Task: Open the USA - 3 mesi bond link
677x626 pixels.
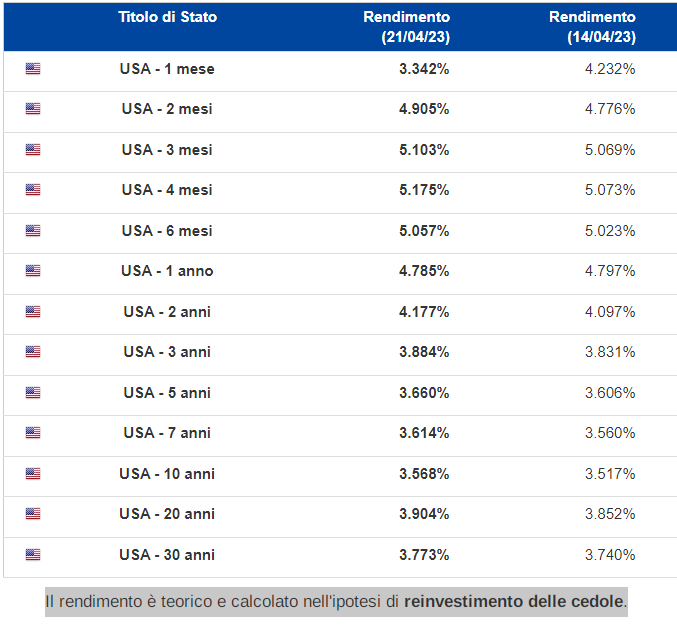Action: click(167, 150)
